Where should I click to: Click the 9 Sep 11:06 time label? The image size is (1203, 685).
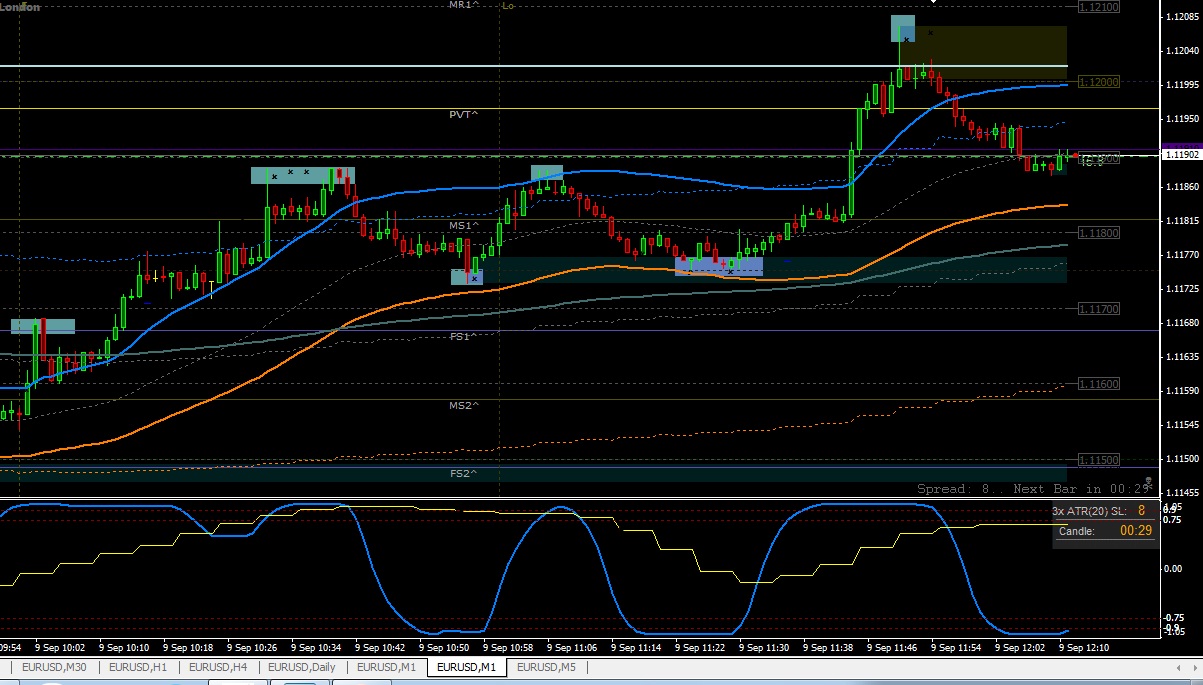(573, 648)
